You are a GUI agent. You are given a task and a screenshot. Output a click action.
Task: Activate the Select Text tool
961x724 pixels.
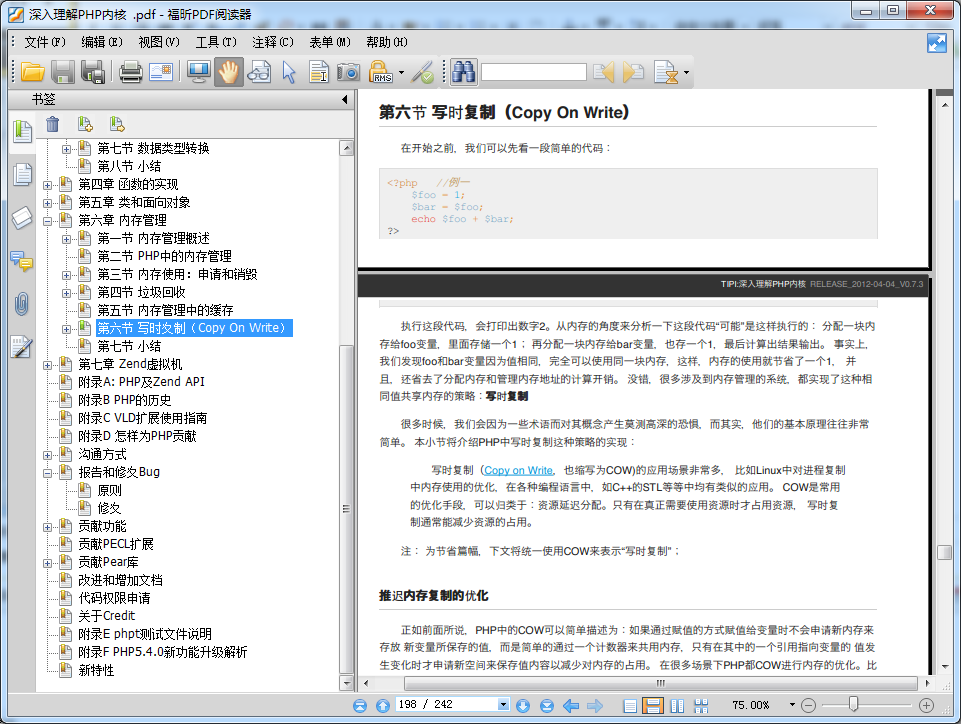click(x=318, y=72)
